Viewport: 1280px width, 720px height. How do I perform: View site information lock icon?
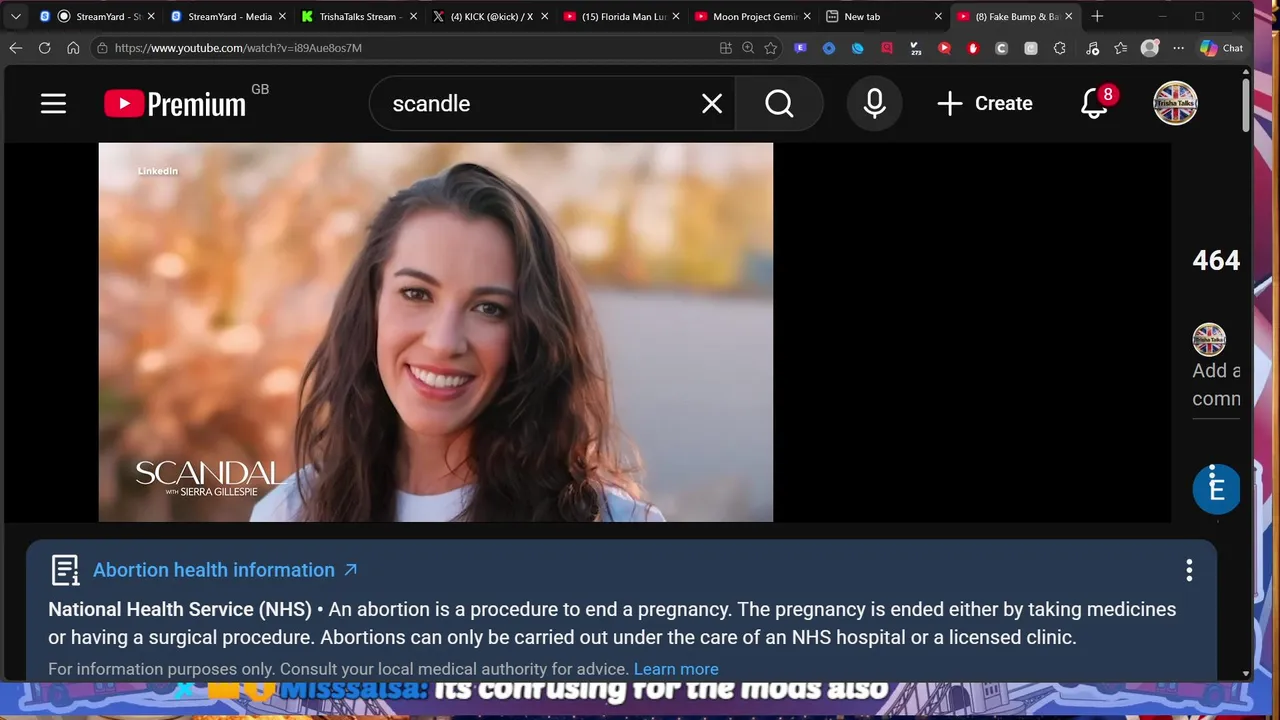pyautogui.click(x=102, y=48)
